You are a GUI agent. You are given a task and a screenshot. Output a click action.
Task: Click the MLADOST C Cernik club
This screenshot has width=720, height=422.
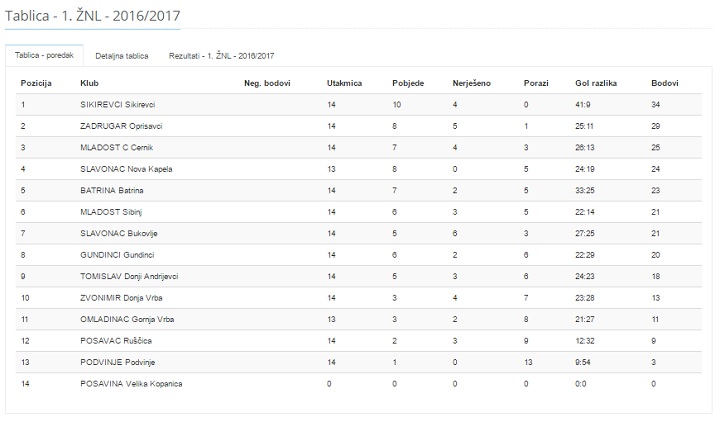tap(117, 148)
